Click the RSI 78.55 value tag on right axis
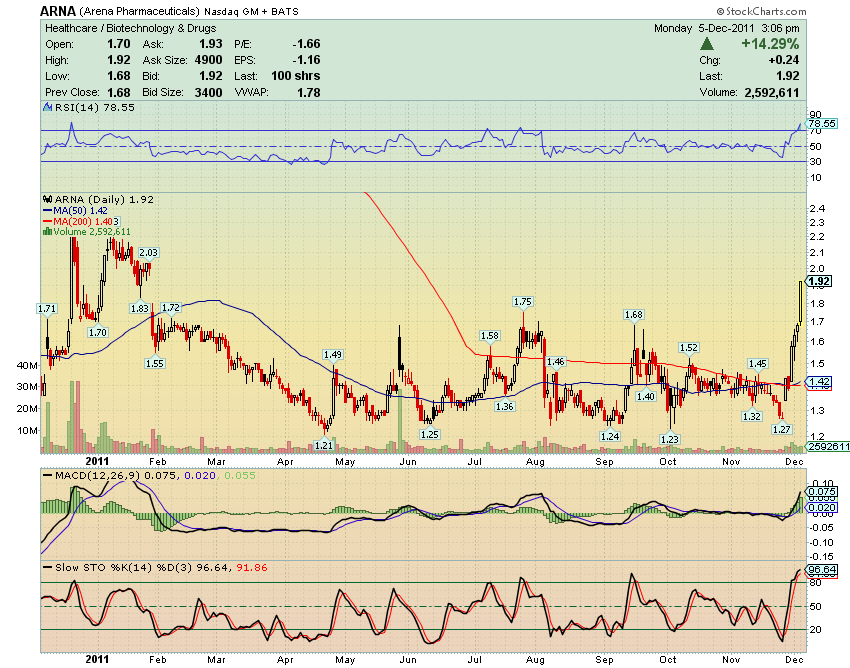The image size is (850, 668). pyautogui.click(x=822, y=124)
